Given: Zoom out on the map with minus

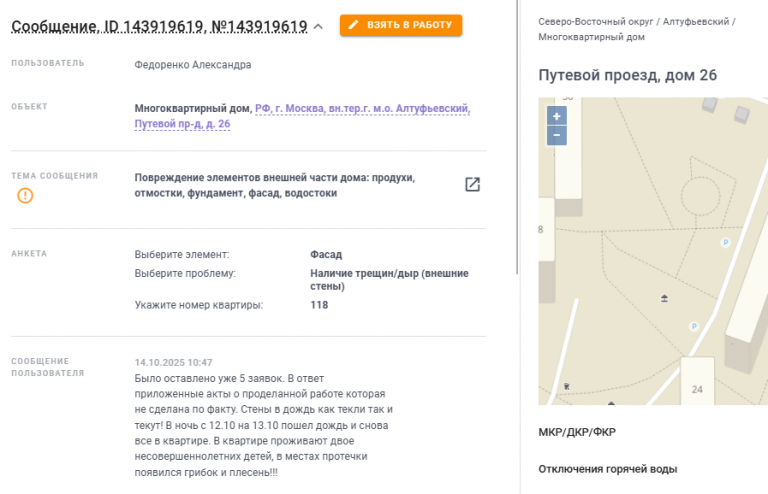Looking at the screenshot, I should tap(557, 134).
